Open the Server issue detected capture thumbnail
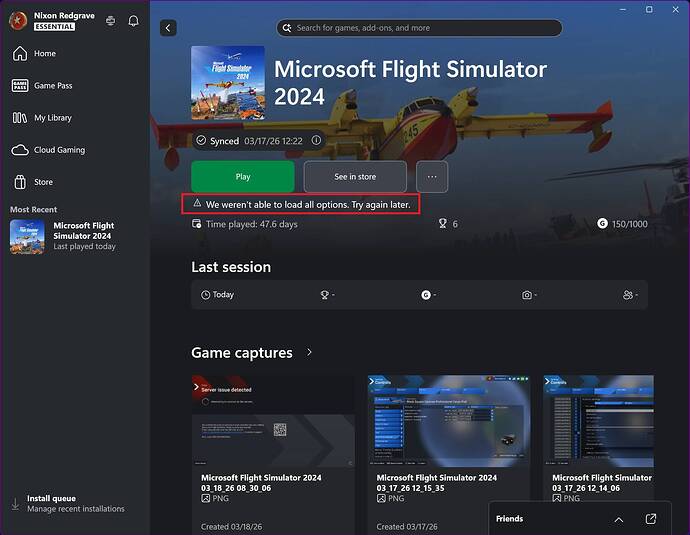 [x=273, y=421]
